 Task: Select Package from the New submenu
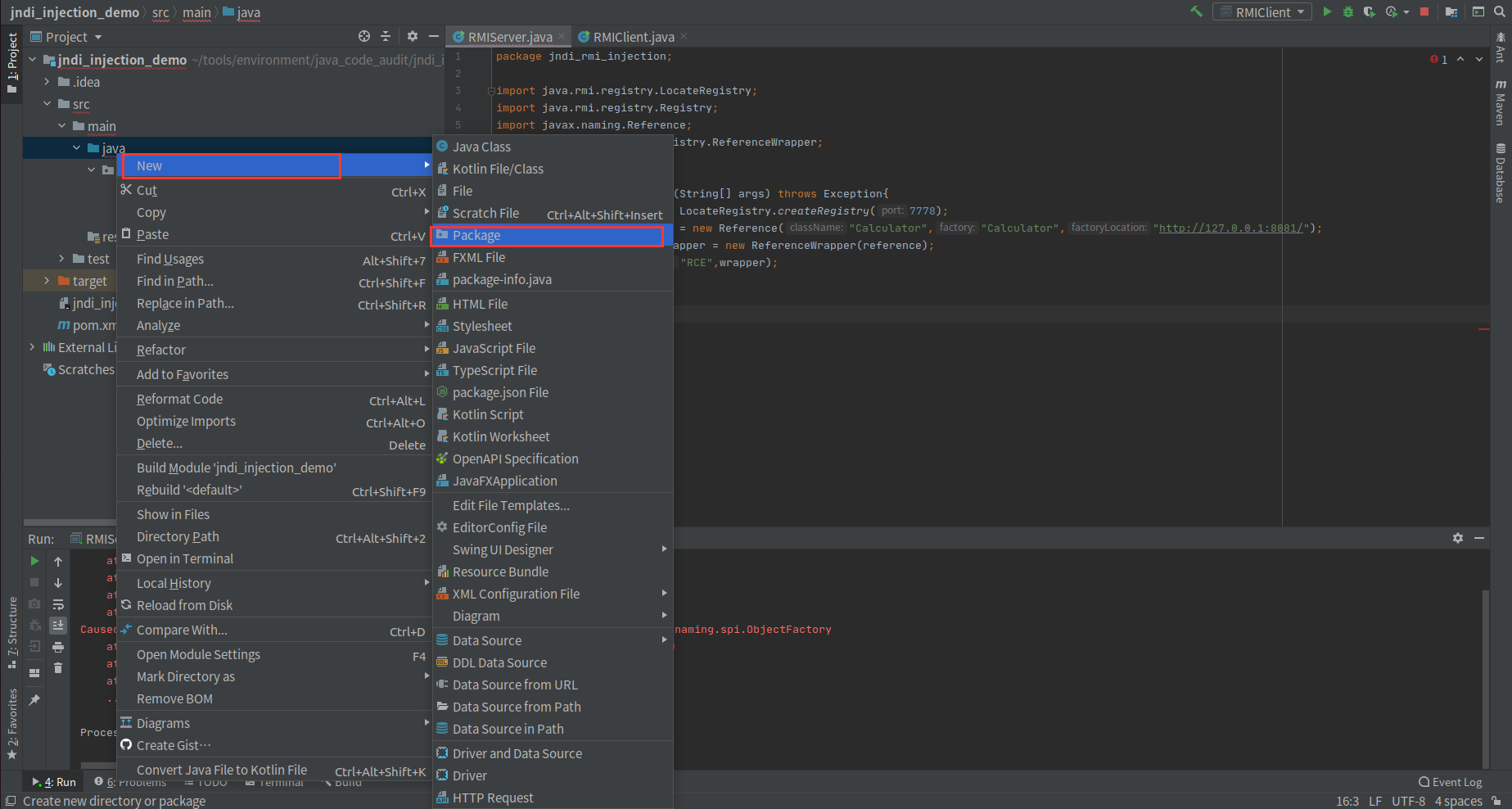[x=553, y=235]
